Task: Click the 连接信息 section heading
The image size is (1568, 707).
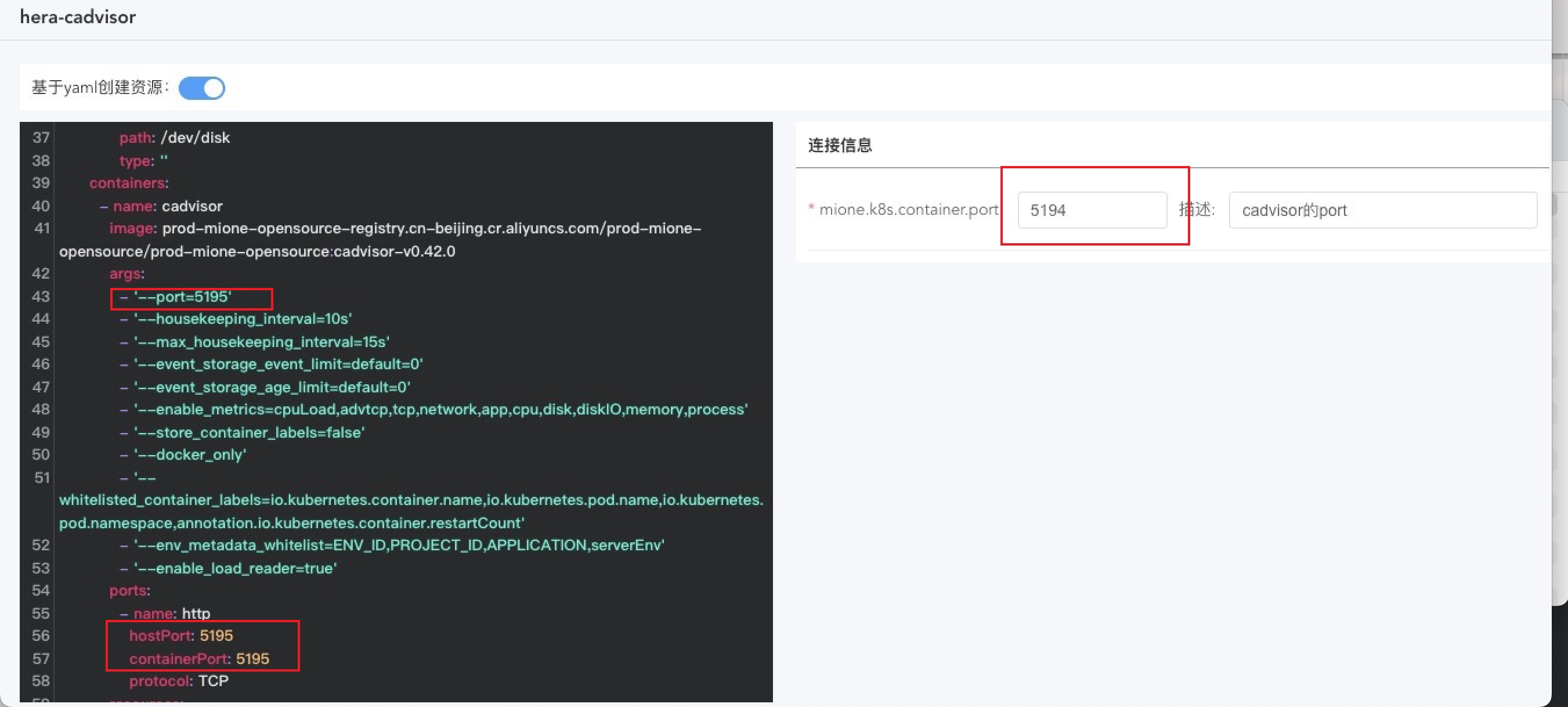Action: click(839, 145)
